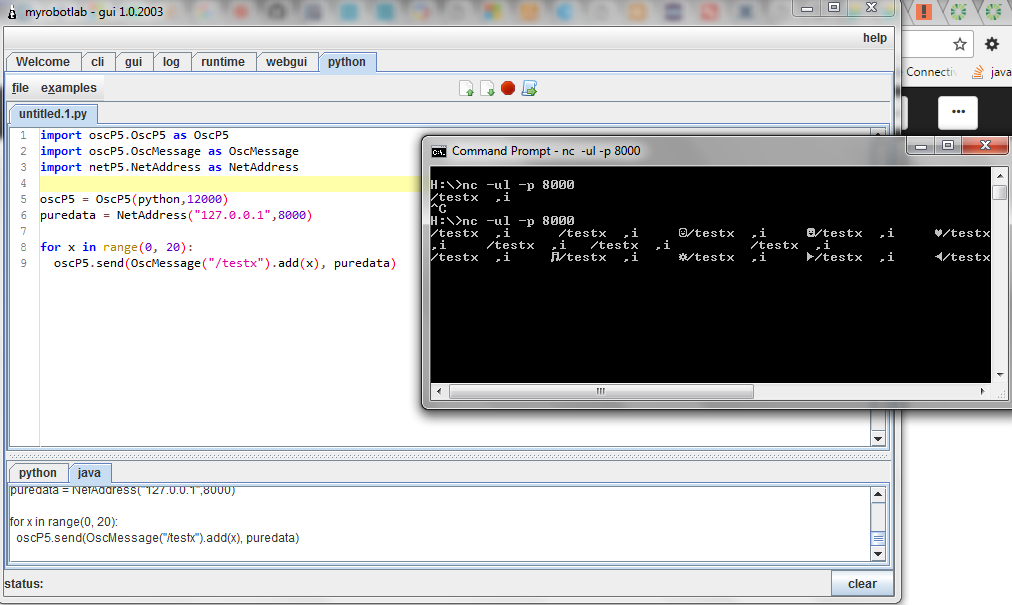Switch to the webgui tab
Screen dimensions: 1012x605
(x=287, y=62)
